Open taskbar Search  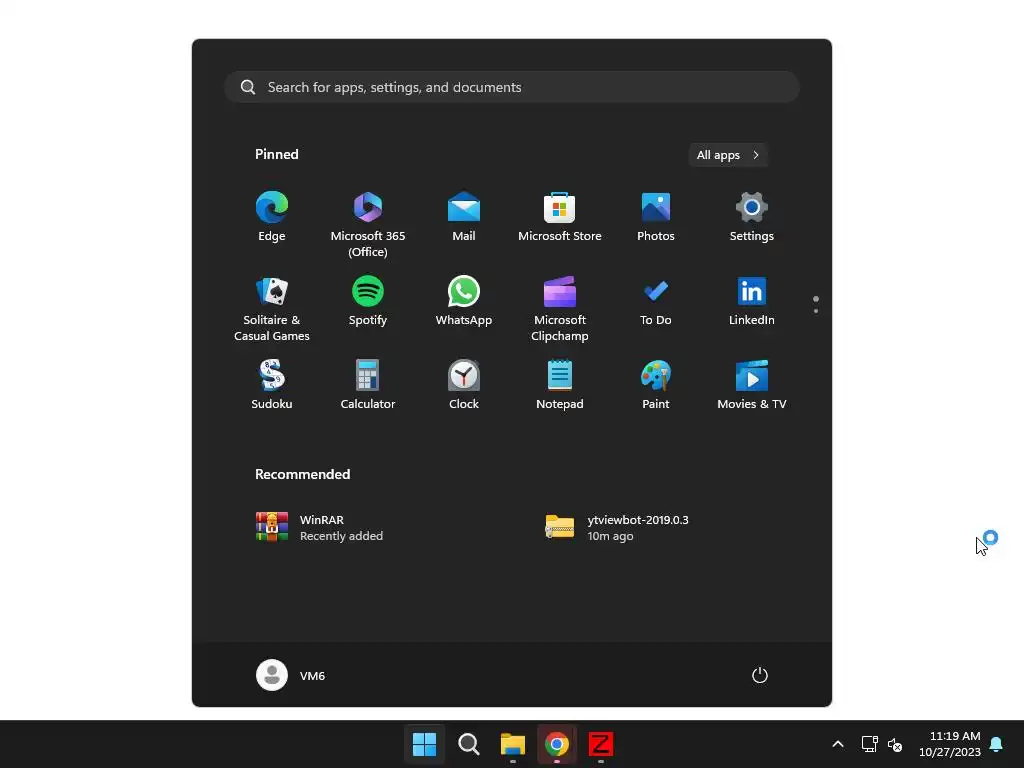(468, 744)
